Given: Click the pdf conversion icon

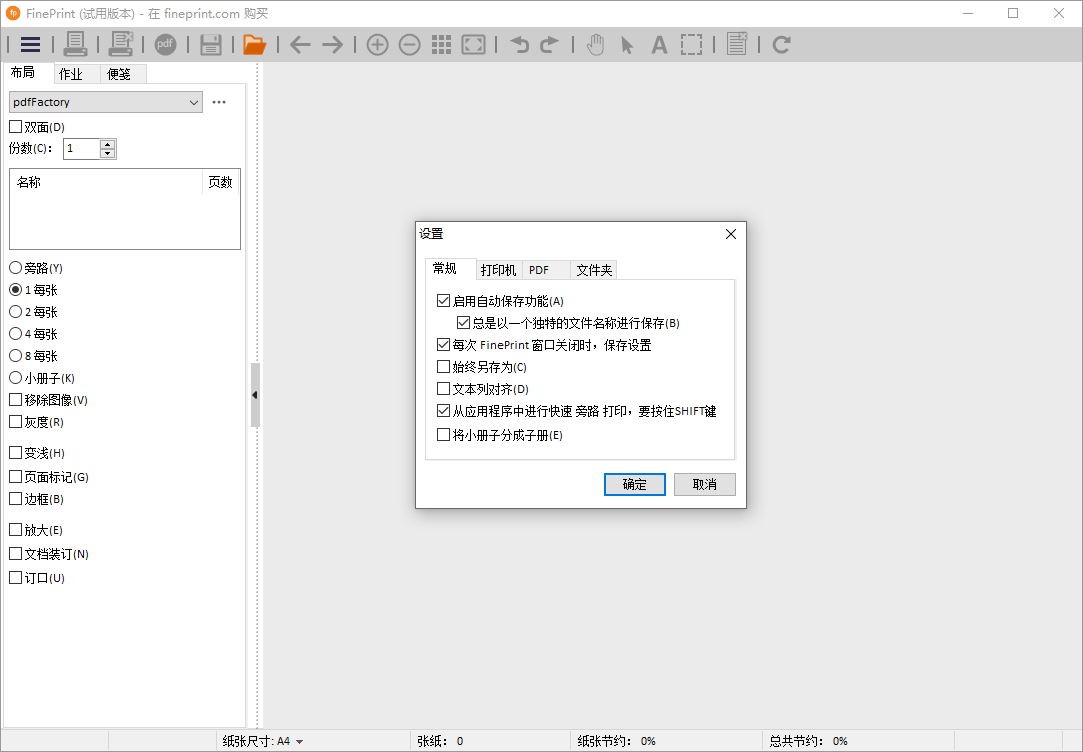Looking at the screenshot, I should (x=165, y=44).
